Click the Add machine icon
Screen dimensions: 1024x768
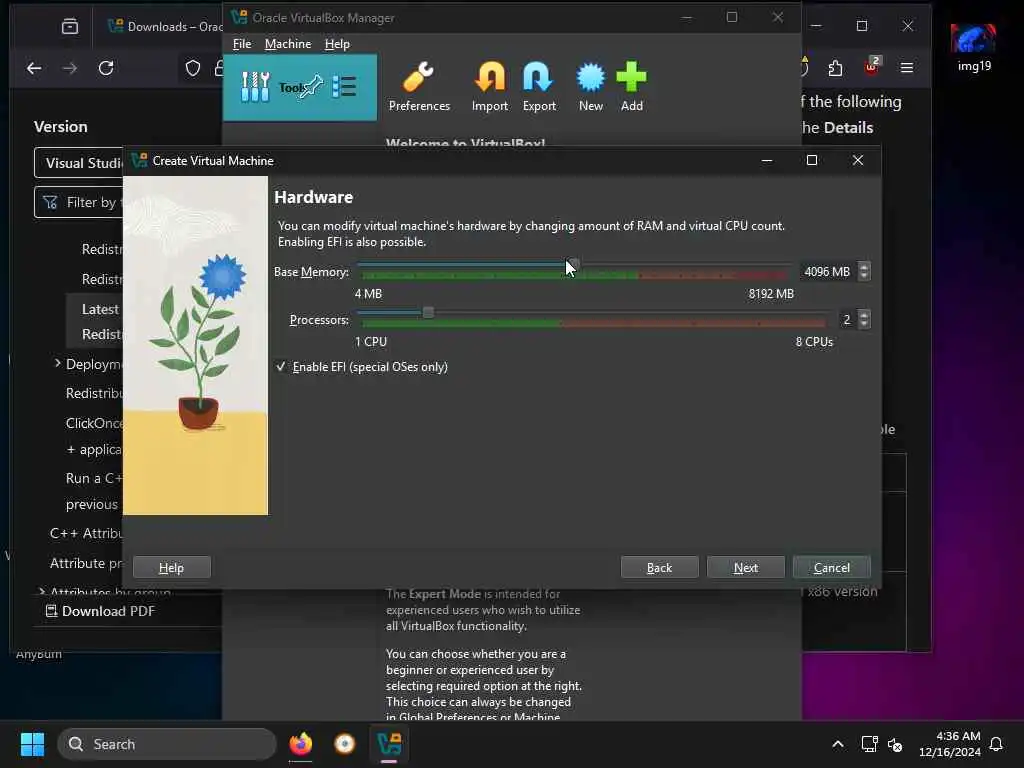[631, 87]
